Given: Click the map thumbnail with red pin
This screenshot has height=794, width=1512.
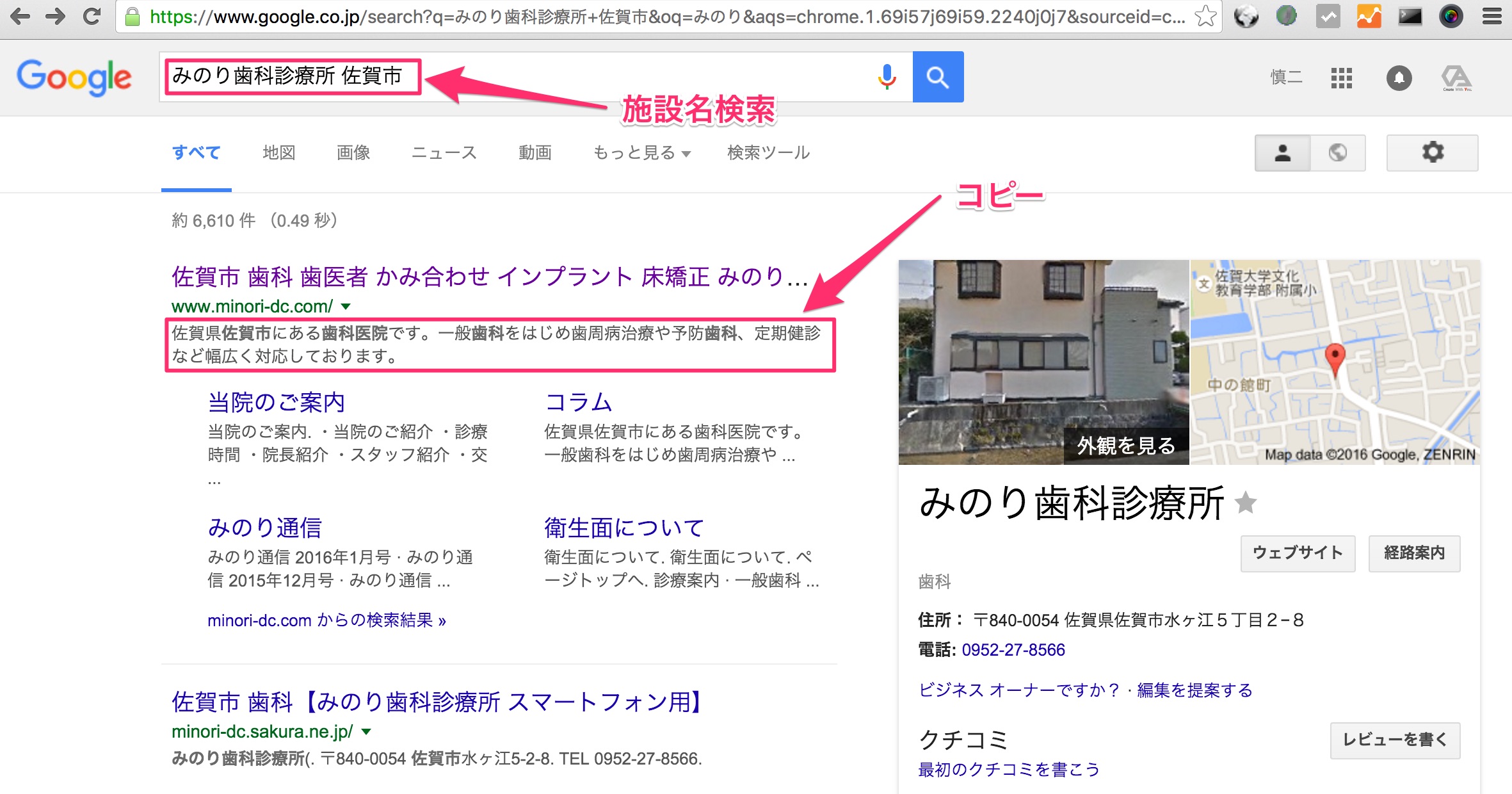Looking at the screenshot, I should (1335, 362).
